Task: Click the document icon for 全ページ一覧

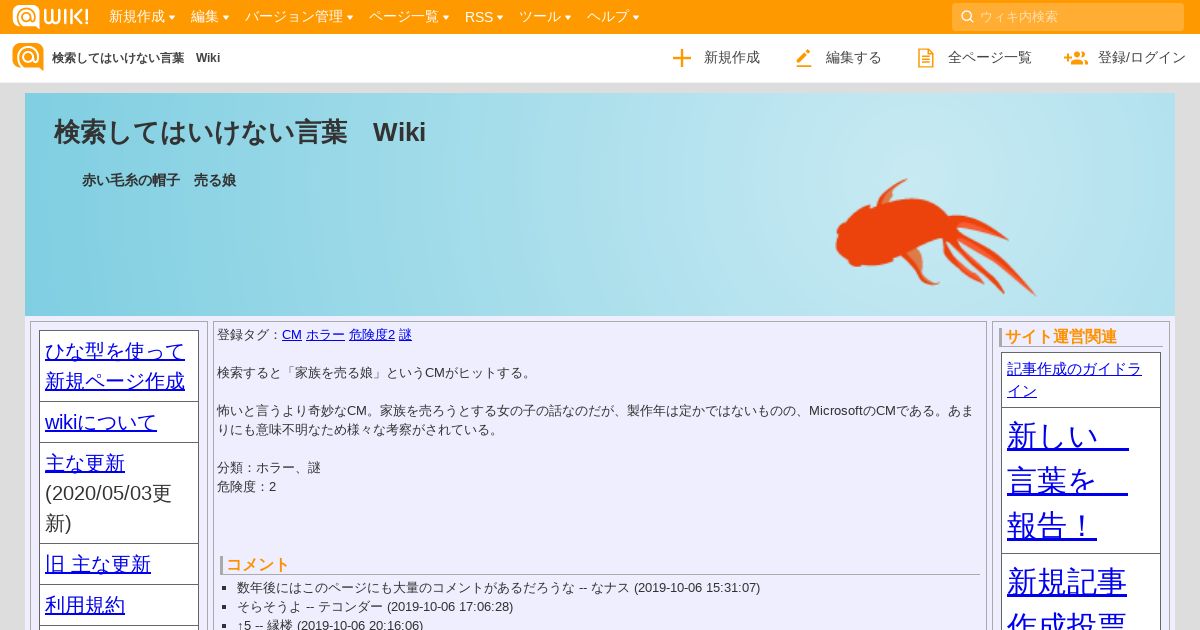Action: (926, 58)
